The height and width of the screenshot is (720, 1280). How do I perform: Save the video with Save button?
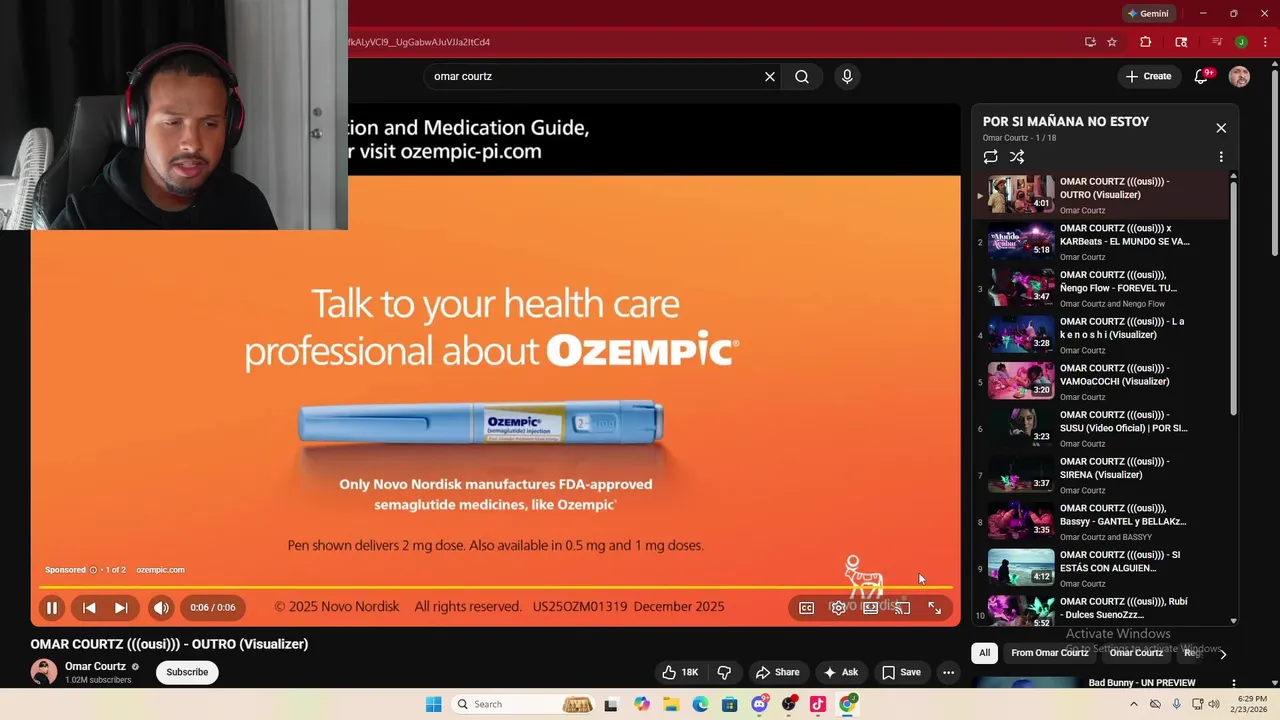(x=900, y=672)
